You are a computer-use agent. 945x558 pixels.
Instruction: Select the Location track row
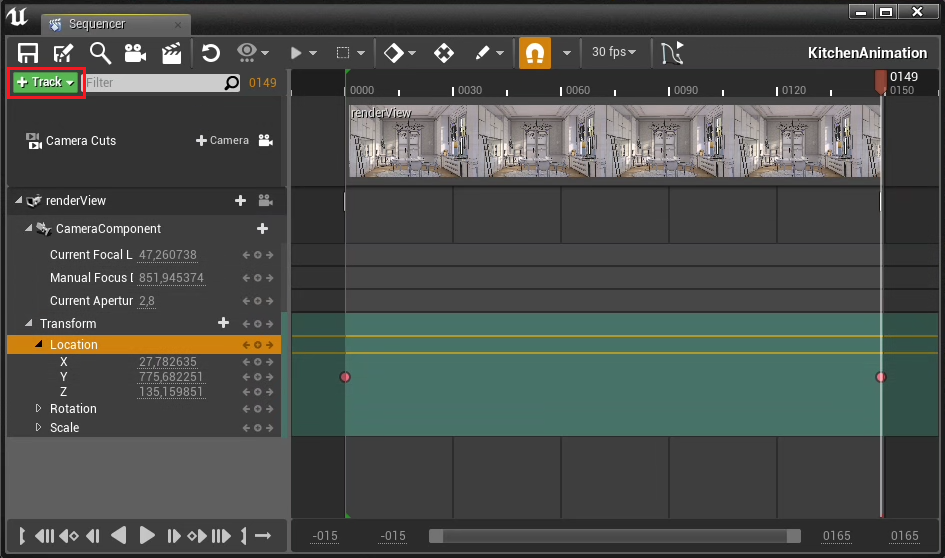tap(74, 345)
